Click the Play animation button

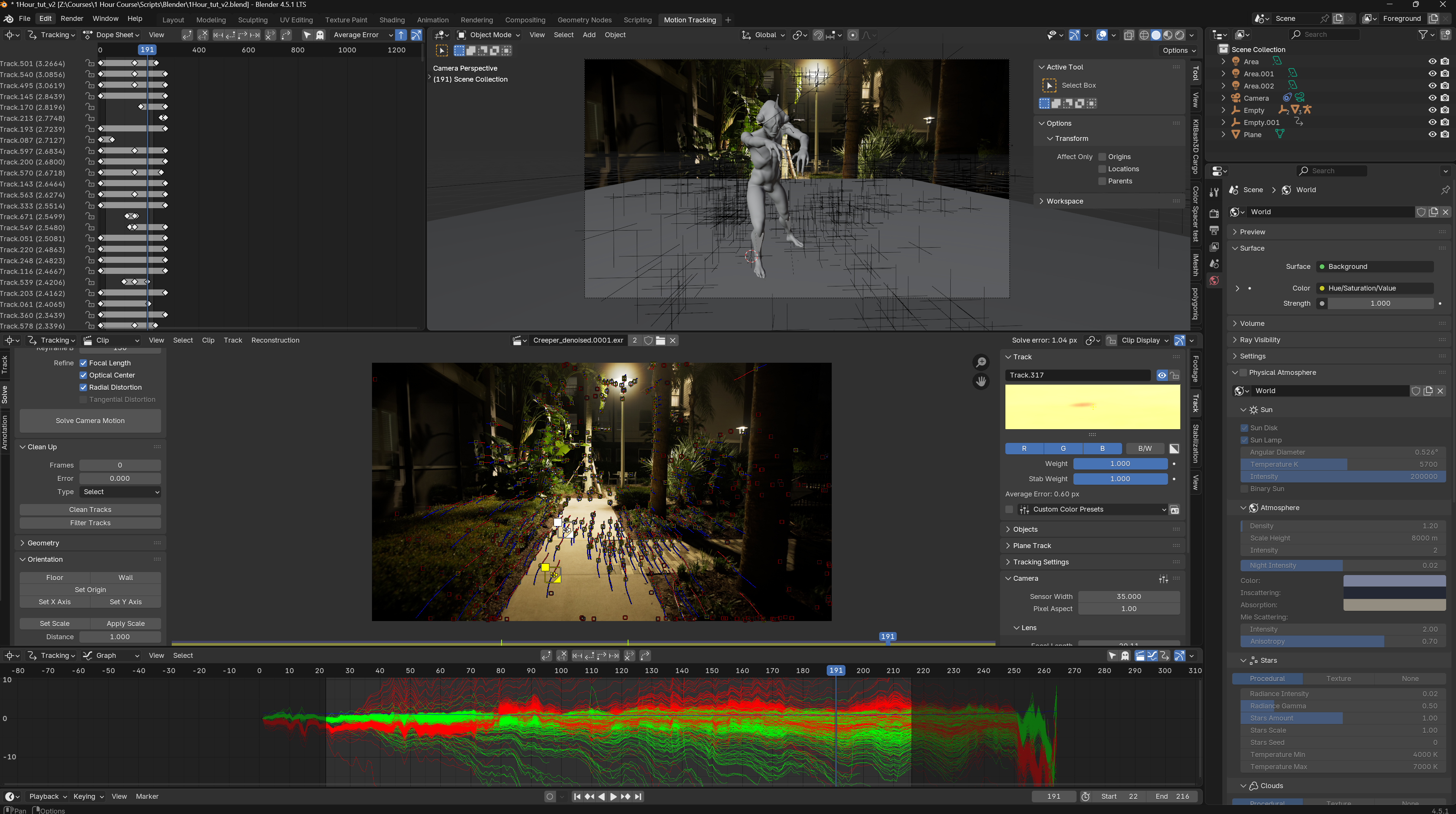click(x=613, y=797)
